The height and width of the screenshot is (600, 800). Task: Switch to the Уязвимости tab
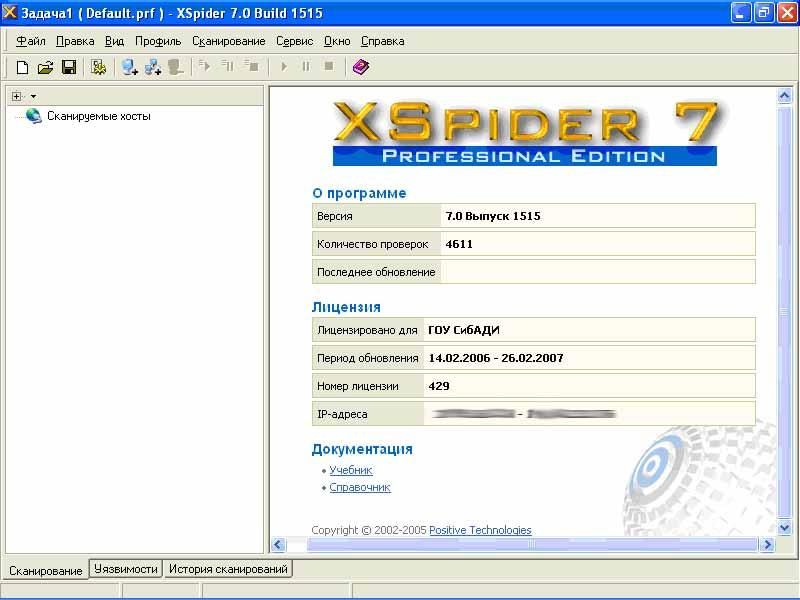(126, 568)
